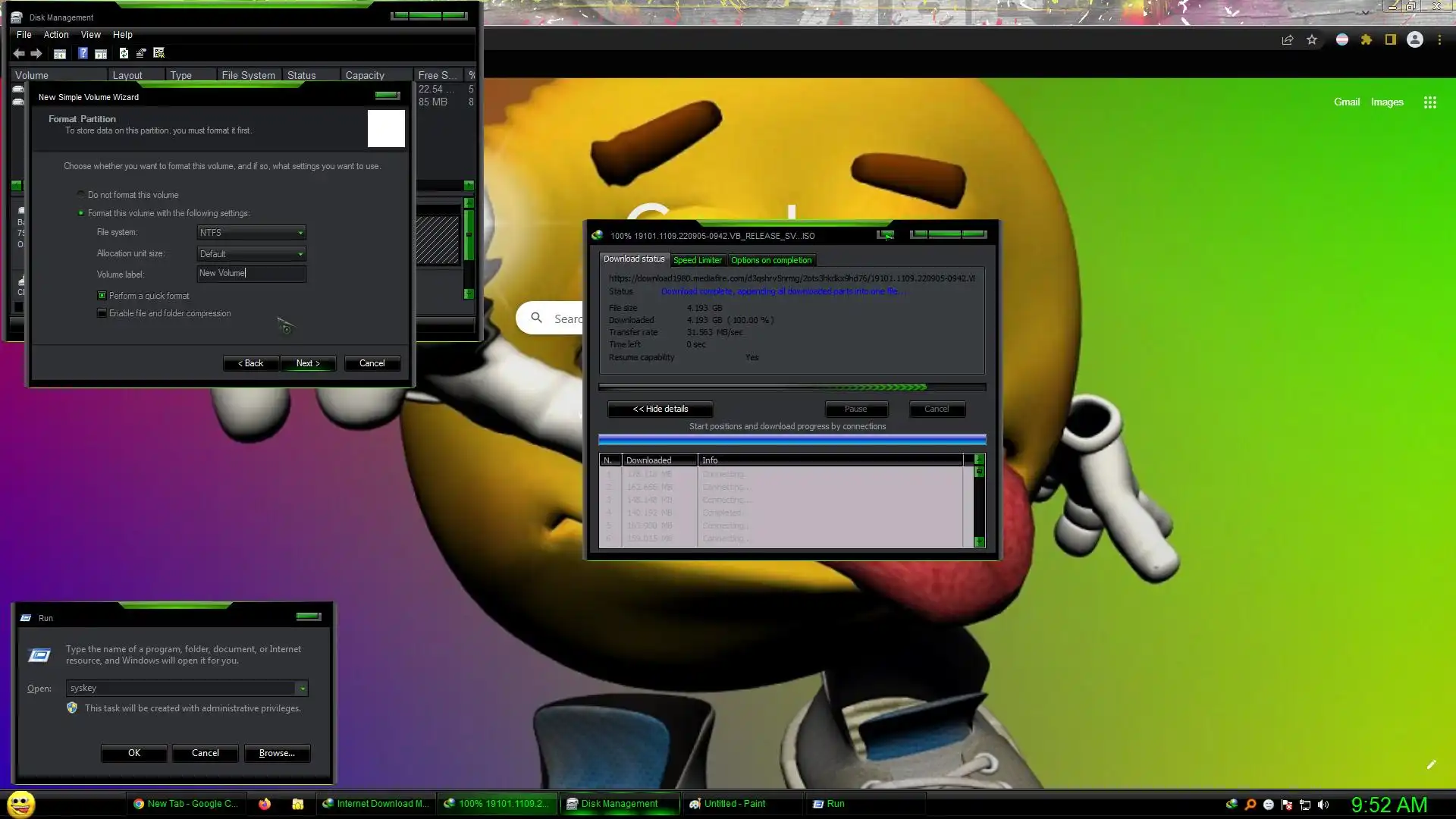Switch to the Speed Limiter tab
The height and width of the screenshot is (819, 1456).
click(697, 260)
